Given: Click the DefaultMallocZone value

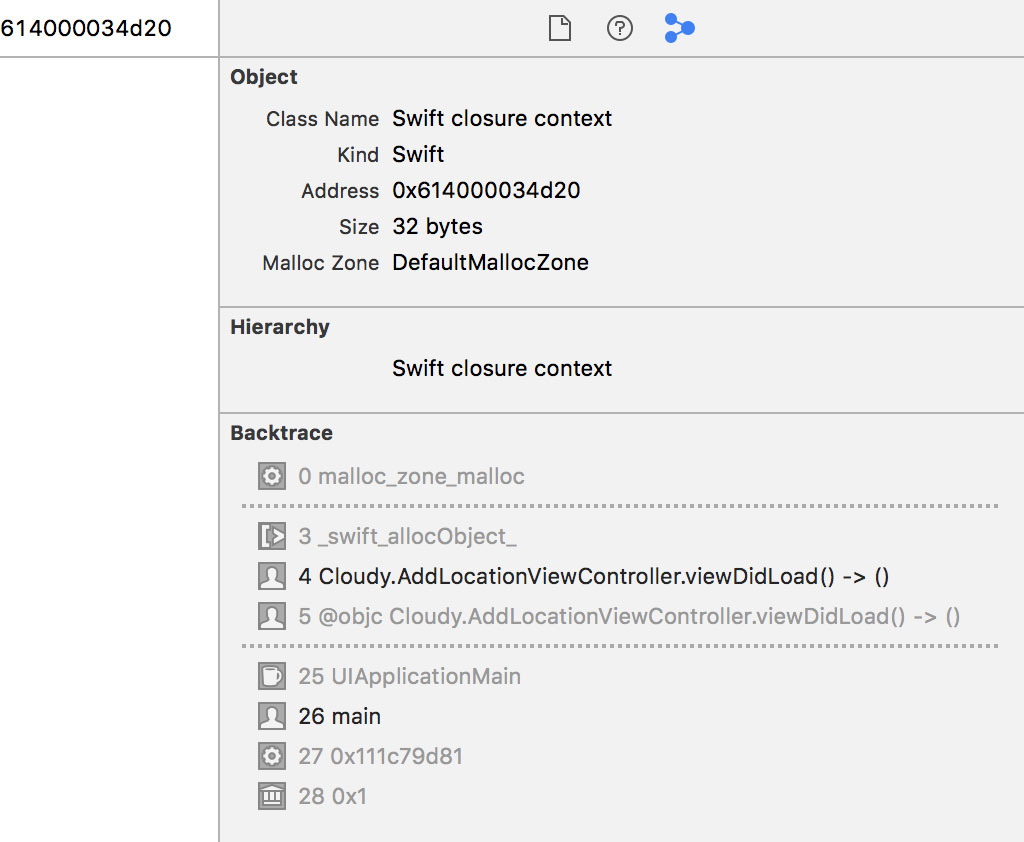Looking at the screenshot, I should tap(490, 262).
